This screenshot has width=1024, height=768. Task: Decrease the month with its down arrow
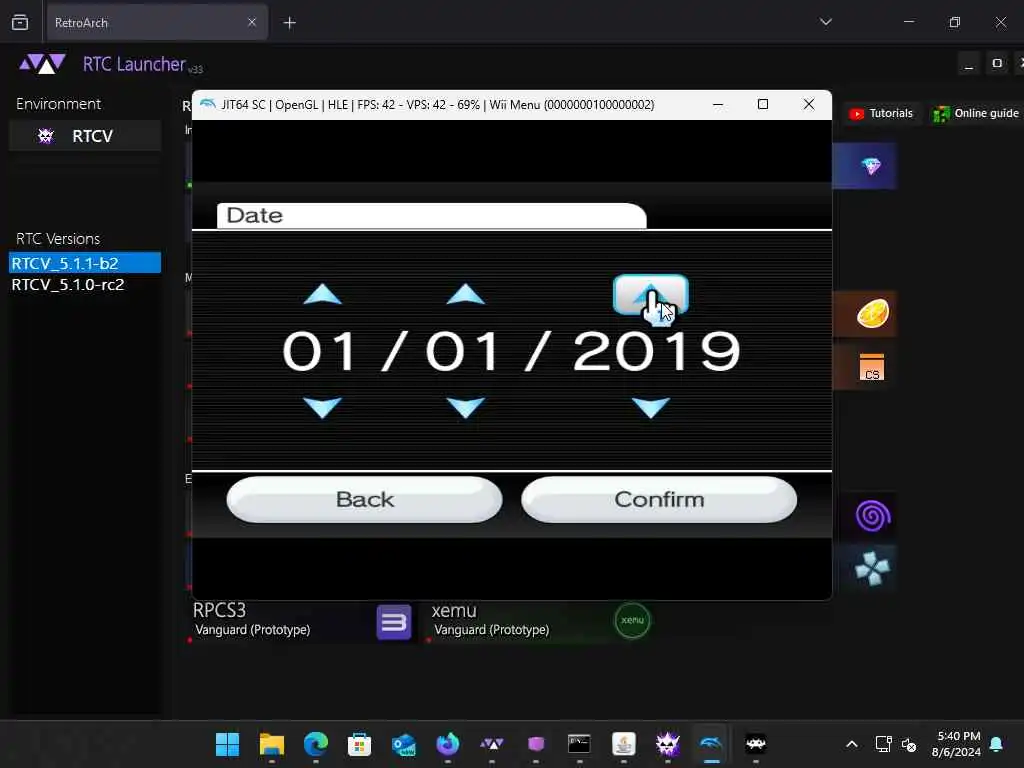click(x=323, y=407)
